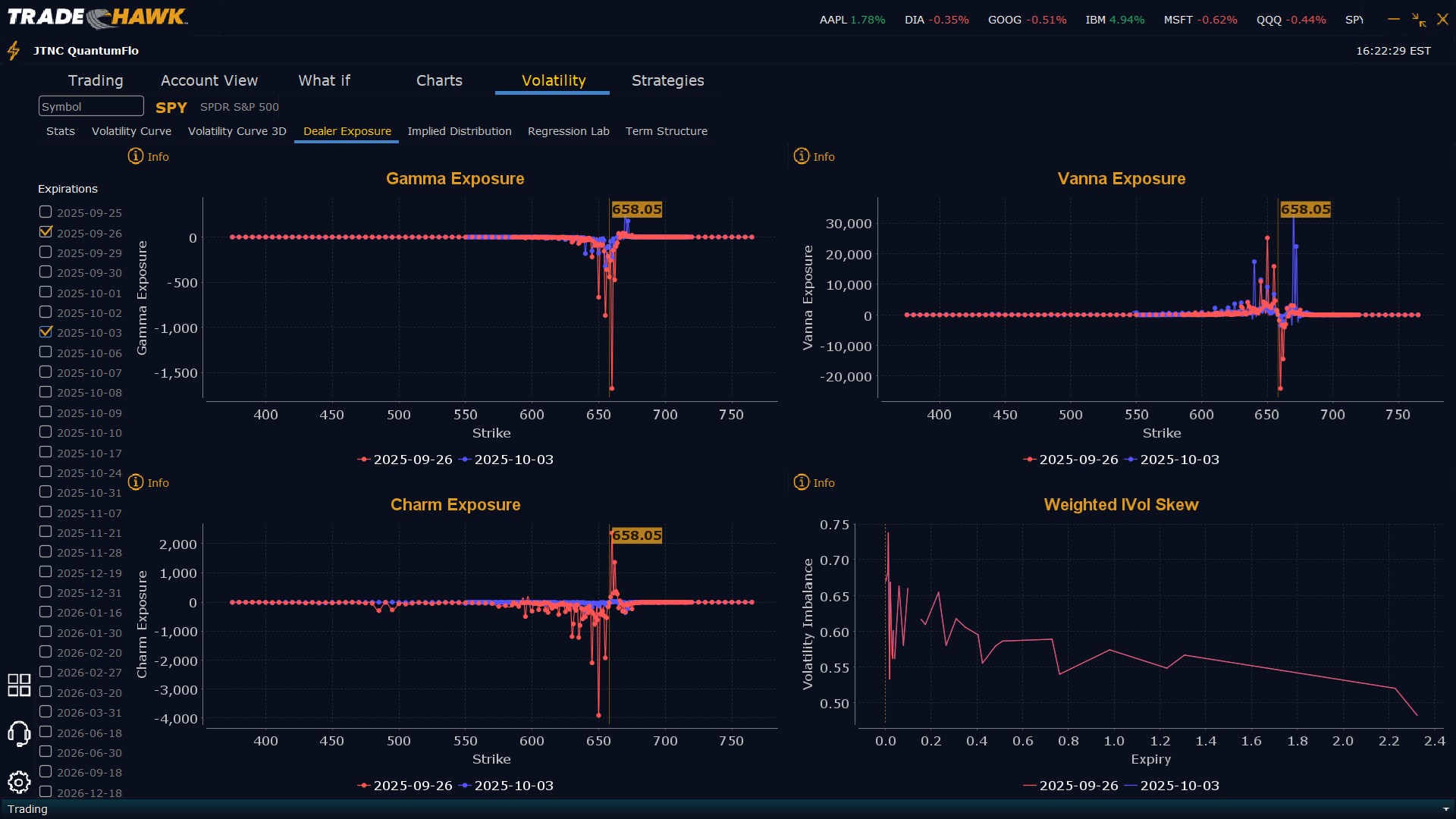
Task: Open the grid layout icon in sidebar
Action: click(x=19, y=685)
